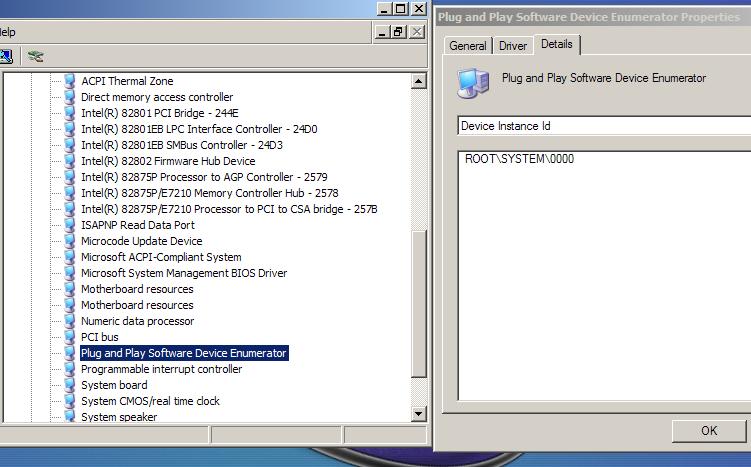The height and width of the screenshot is (467, 751).
Task: Click the icon beside ISAPNP Read Data Port
Action: [x=69, y=225]
